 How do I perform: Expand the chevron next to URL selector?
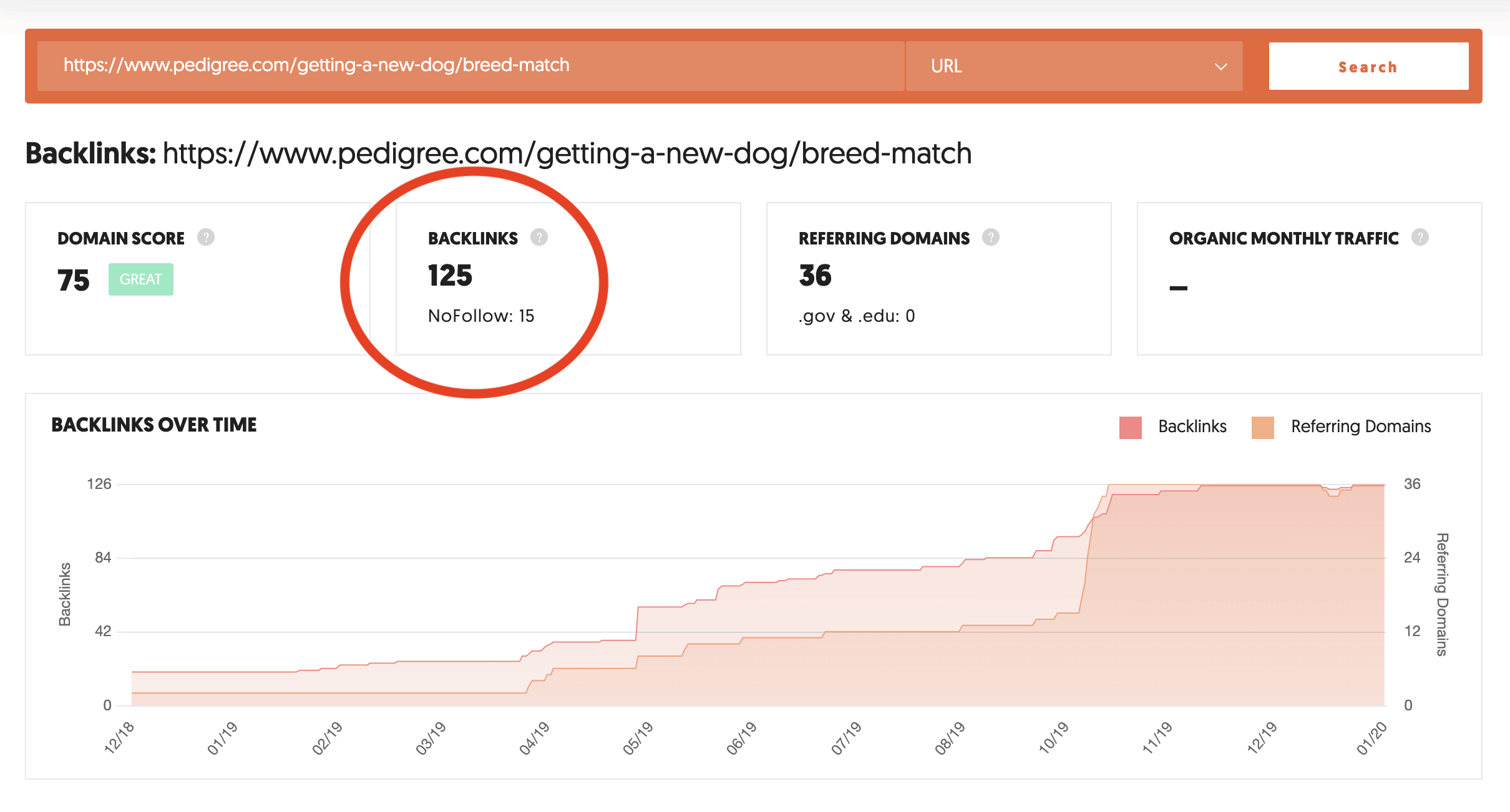[x=1221, y=65]
